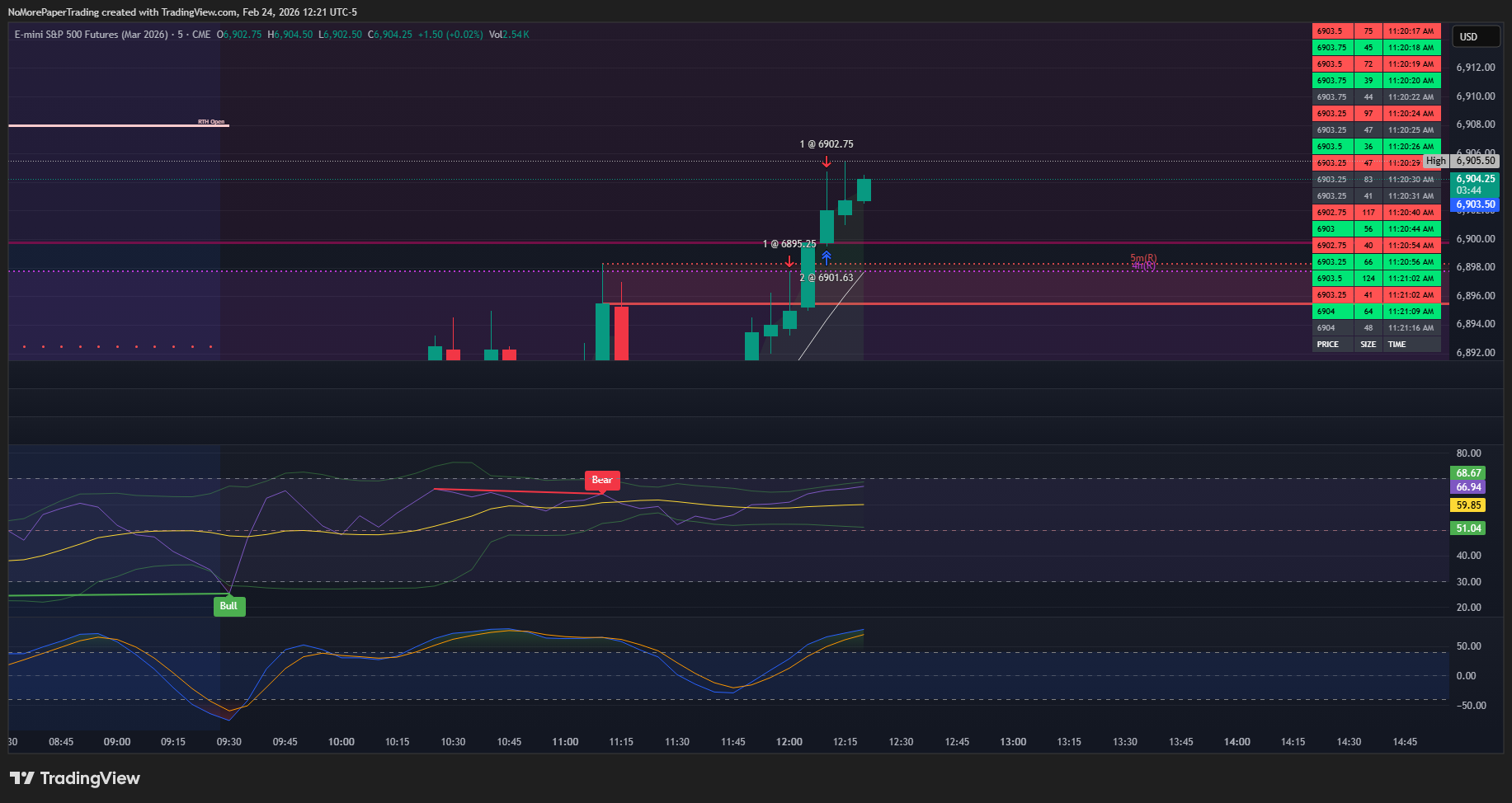Click the 11:21:09 AM time cell
This screenshot has height=803, width=1512.
point(1411,312)
